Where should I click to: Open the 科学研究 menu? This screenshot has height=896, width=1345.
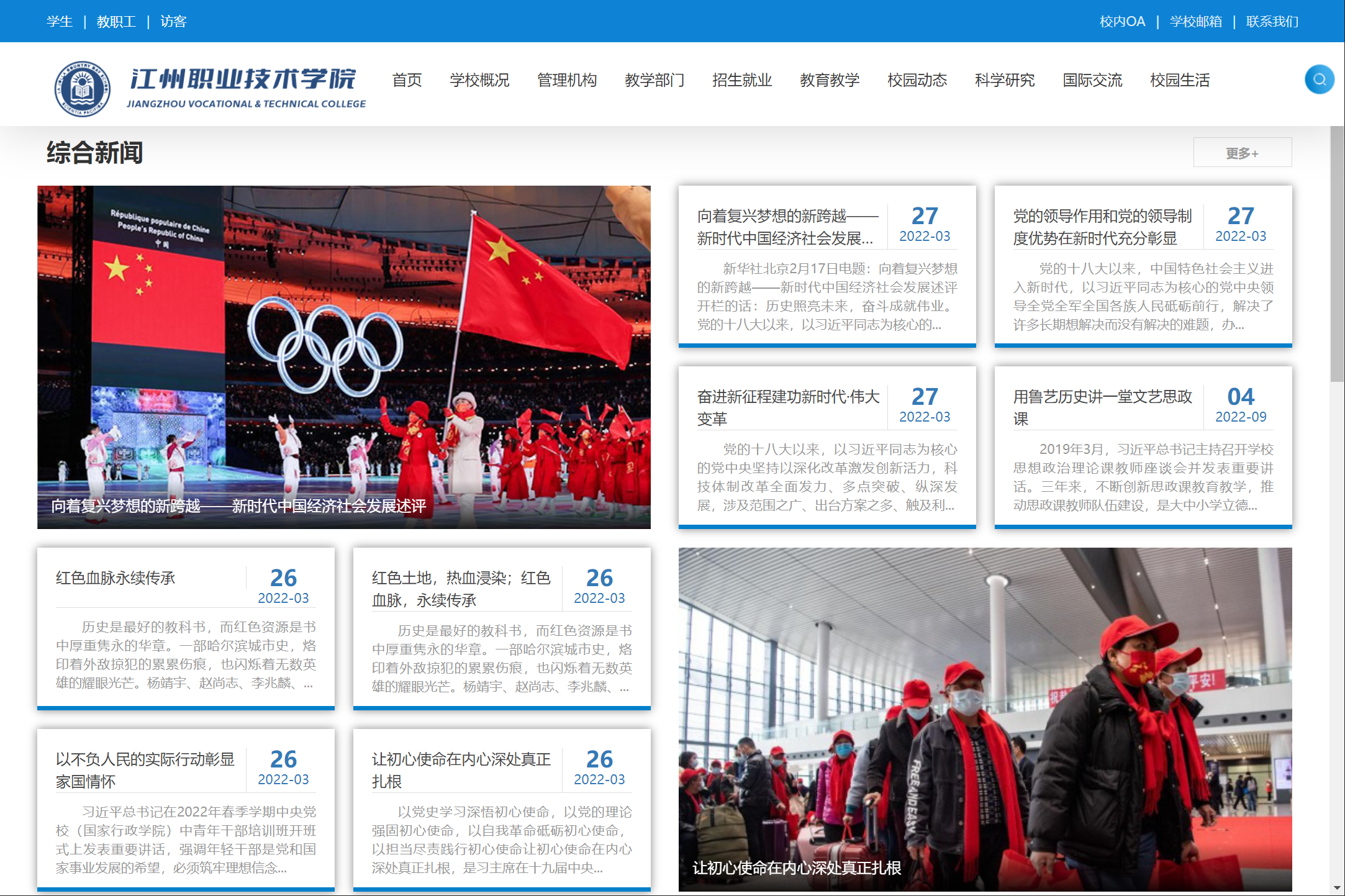point(1004,80)
